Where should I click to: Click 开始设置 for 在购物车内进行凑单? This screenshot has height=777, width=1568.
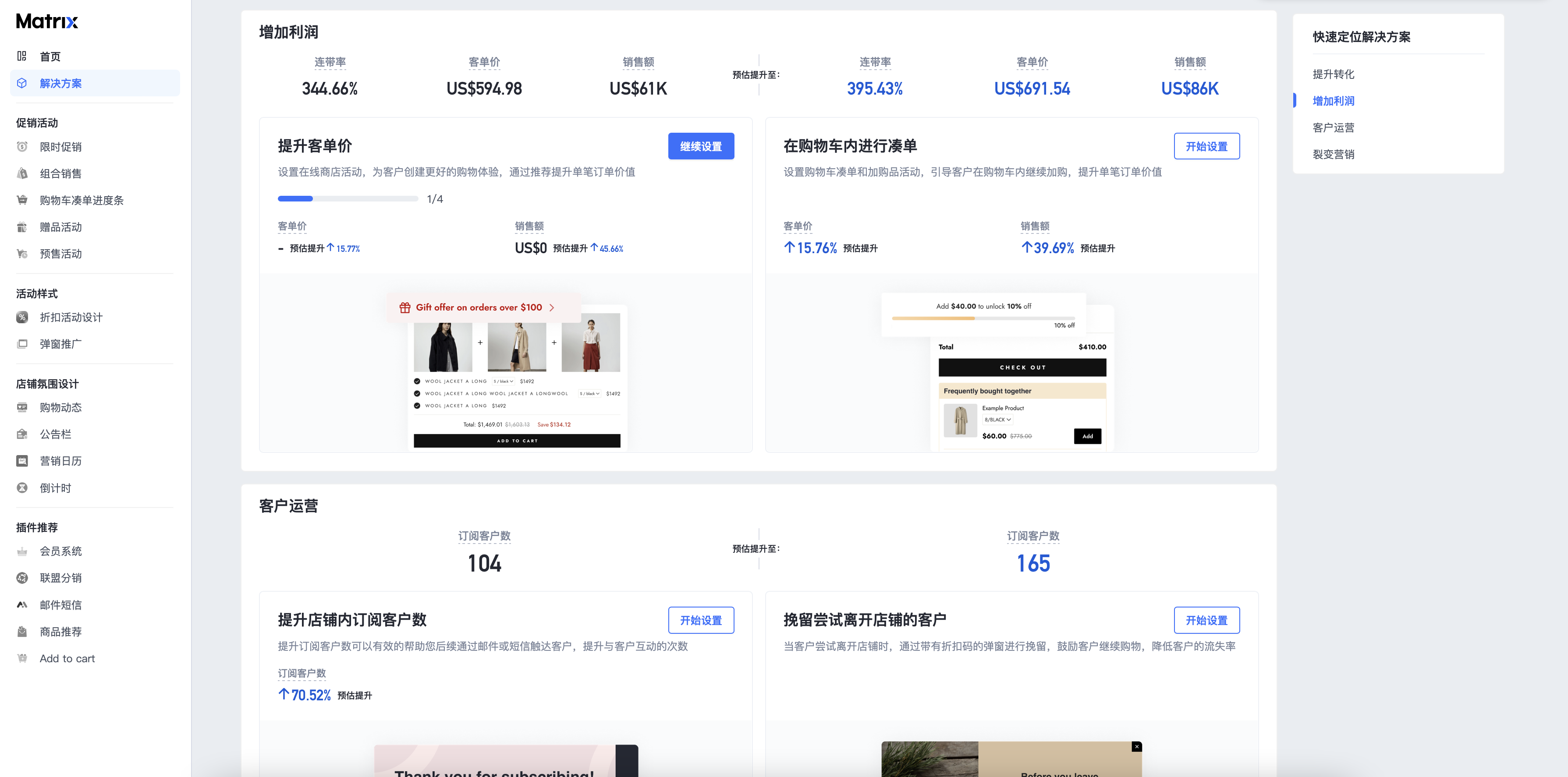tap(1206, 146)
